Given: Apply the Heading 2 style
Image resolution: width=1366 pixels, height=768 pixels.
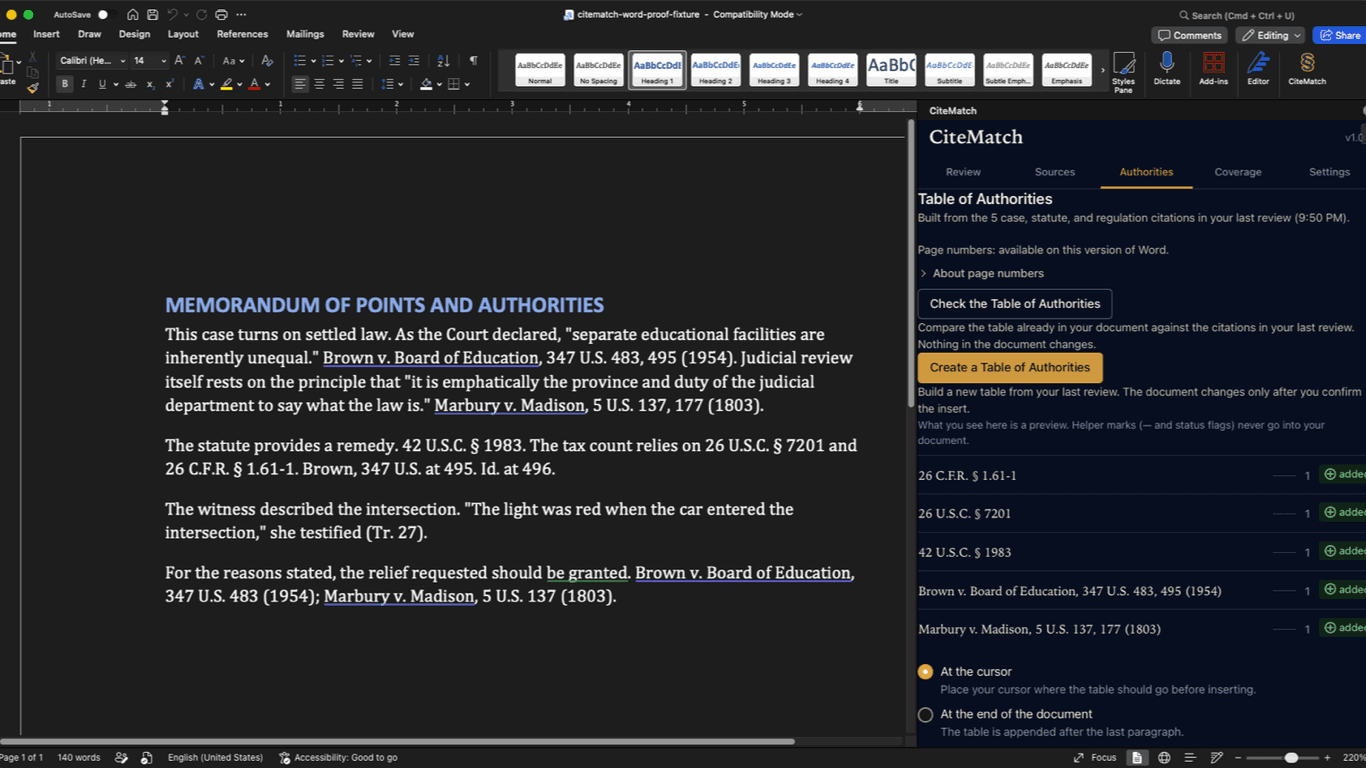Looking at the screenshot, I should tap(715, 70).
